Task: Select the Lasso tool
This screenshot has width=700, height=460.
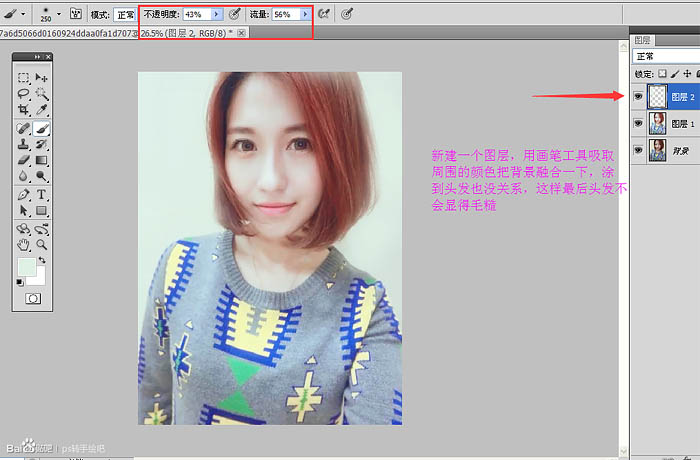Action: pyautogui.click(x=23, y=94)
